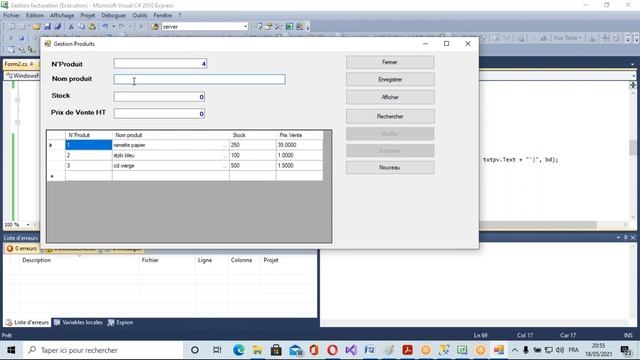Image resolution: width=640 pixels, height=360 pixels.
Task: Click the Redo toolbar icon
Action: tap(122, 27)
